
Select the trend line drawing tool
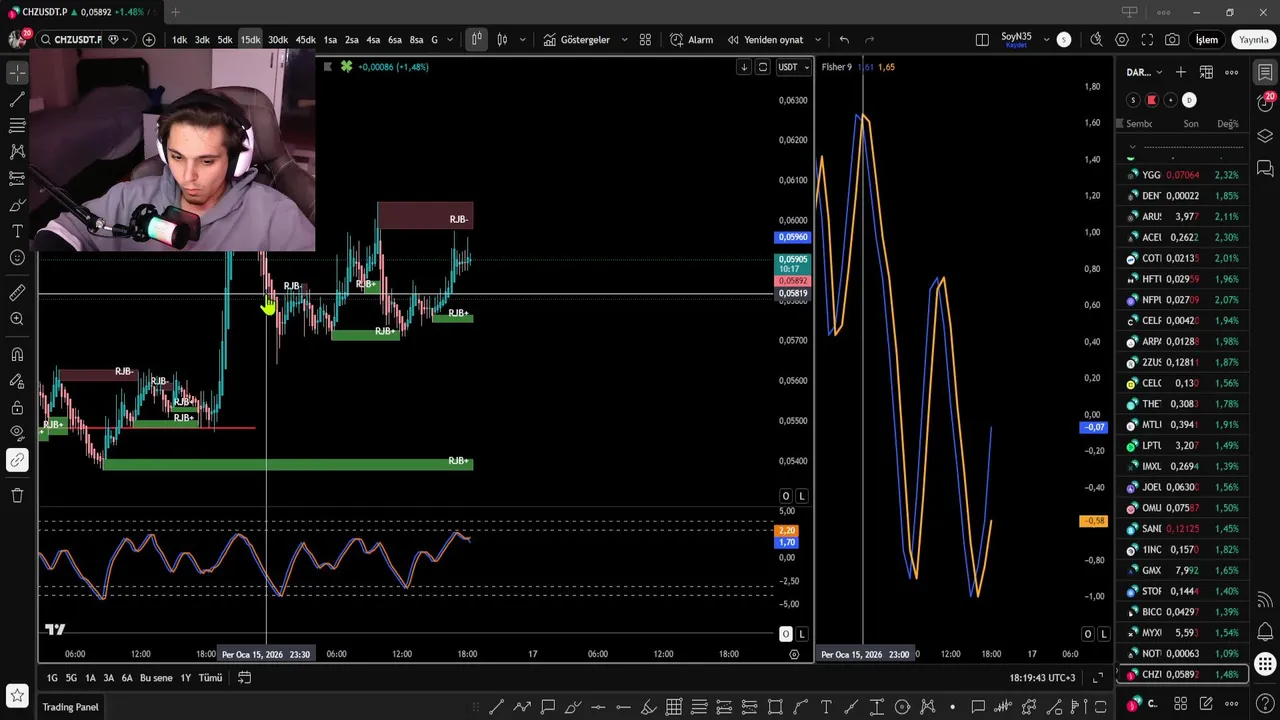(x=17, y=100)
